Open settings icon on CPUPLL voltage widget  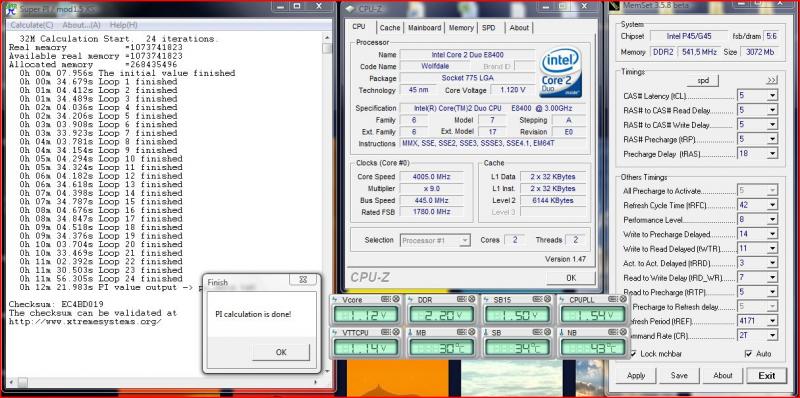click(613, 299)
